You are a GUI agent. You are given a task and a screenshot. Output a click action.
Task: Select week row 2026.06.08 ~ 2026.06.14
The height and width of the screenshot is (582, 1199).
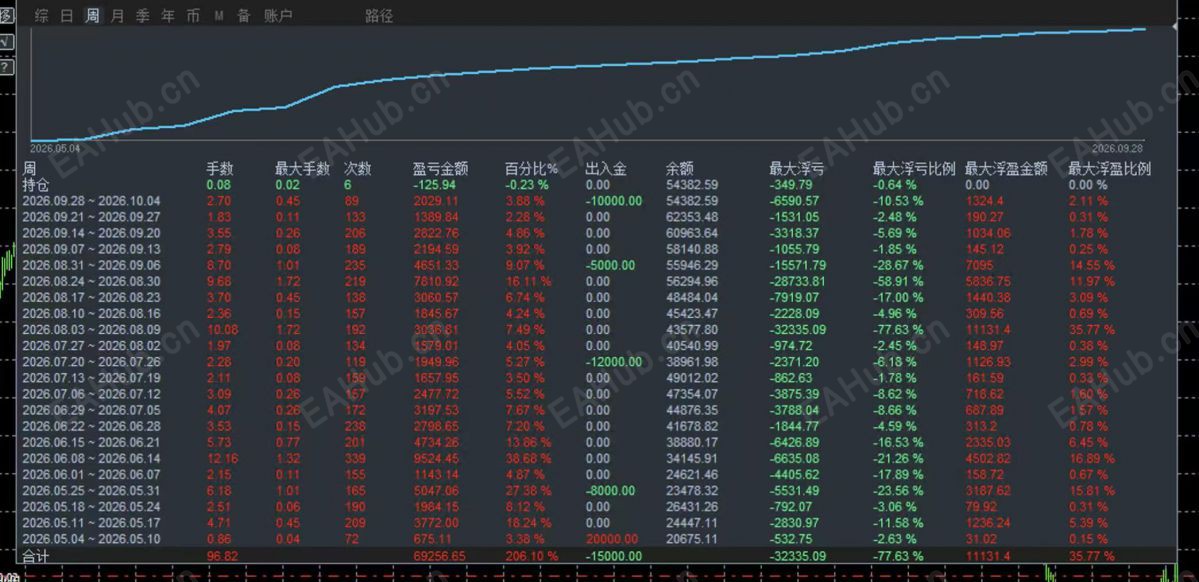point(92,459)
